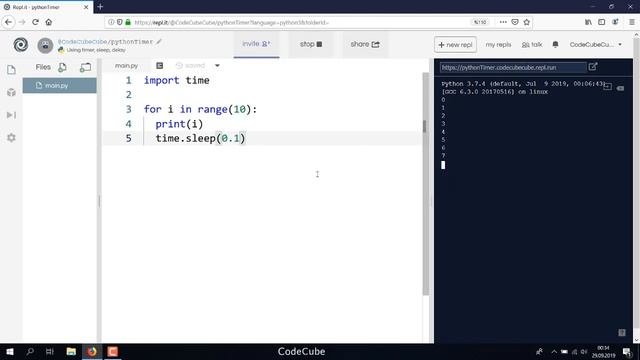Reset the zoom level indicator
This screenshot has height=360, width=640.
coord(480,22)
